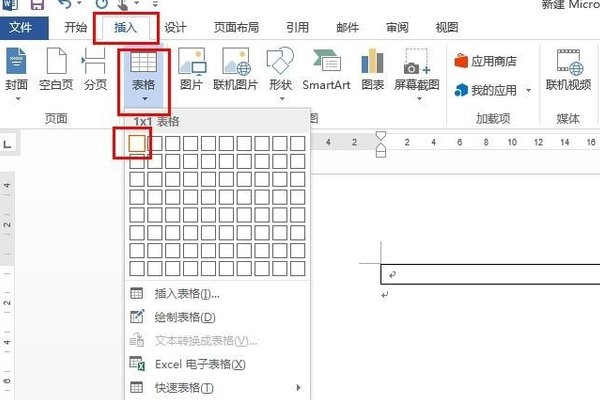Click the 插入表格 menu icon

(137, 294)
